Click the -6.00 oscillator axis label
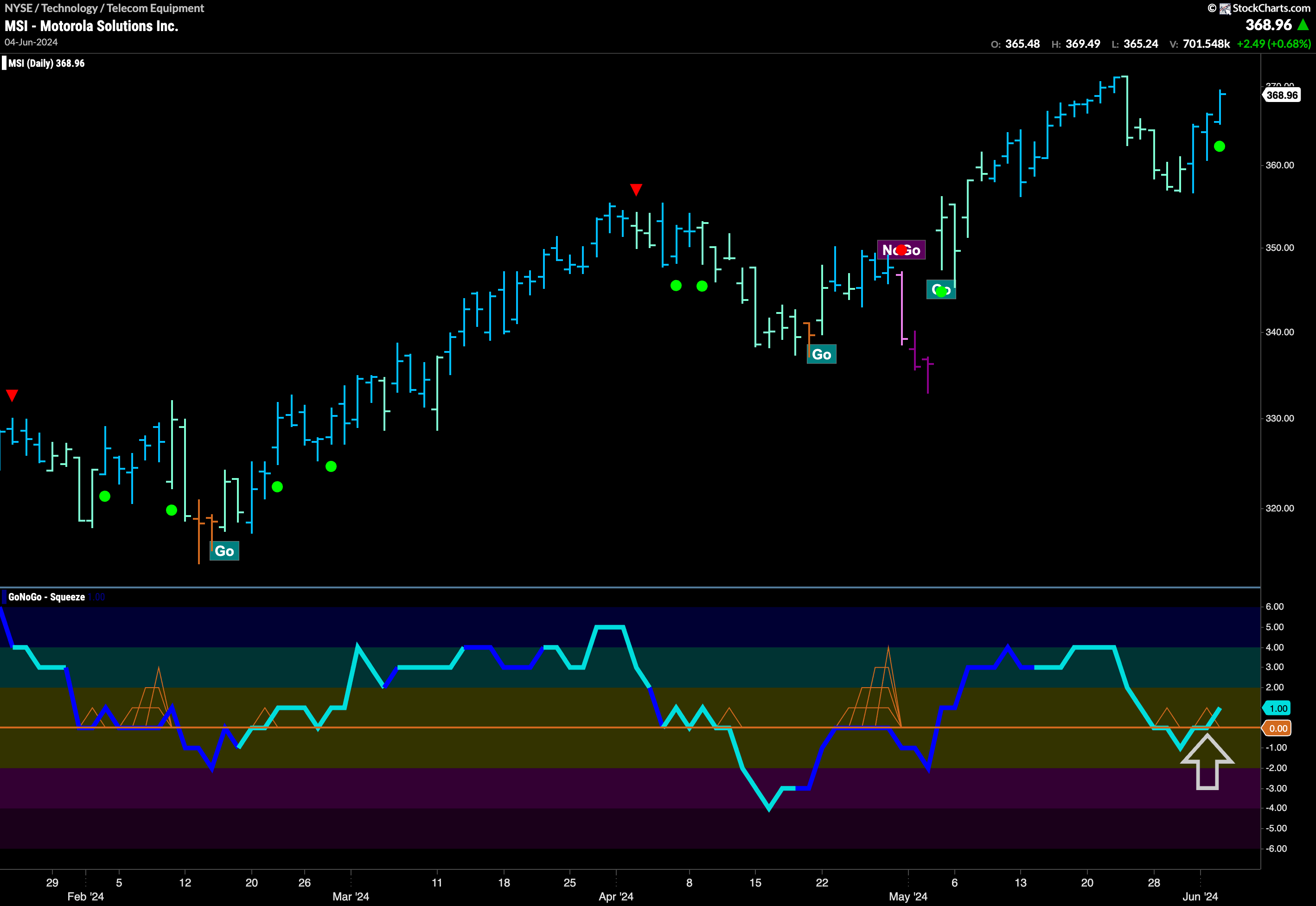Image resolution: width=1316 pixels, height=906 pixels. point(1276,849)
